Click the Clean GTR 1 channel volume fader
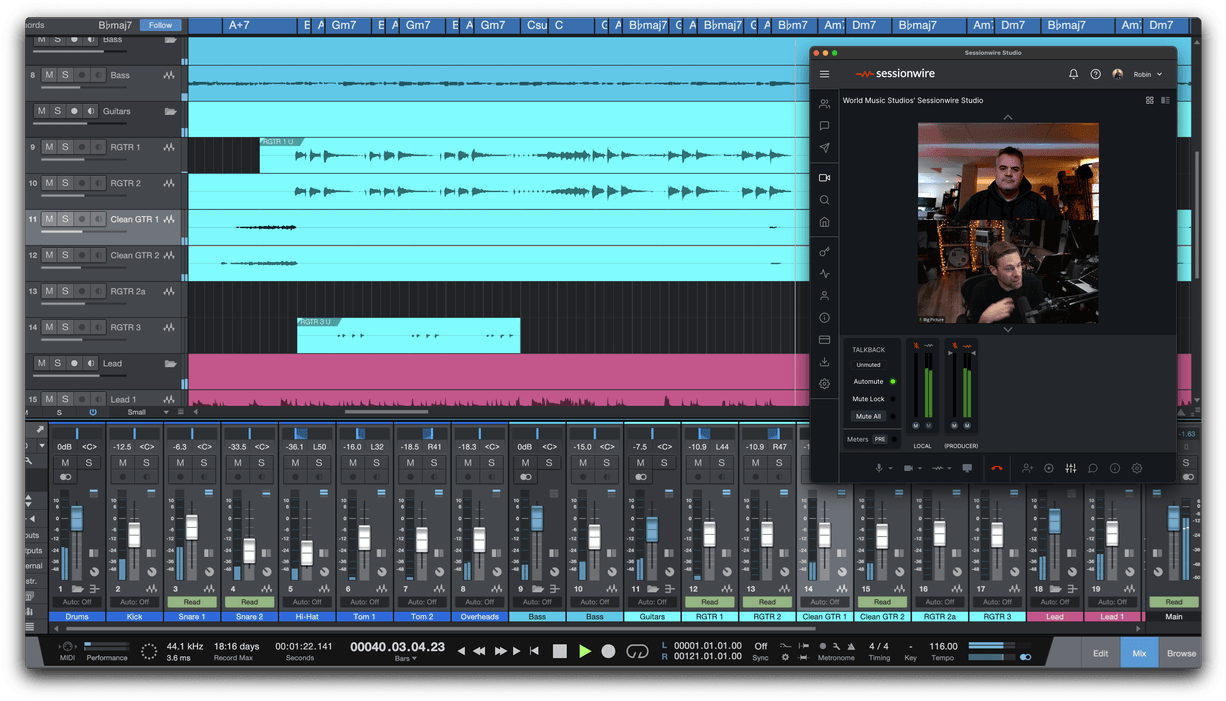The width and height of the screenshot is (1226, 701). coord(826,535)
